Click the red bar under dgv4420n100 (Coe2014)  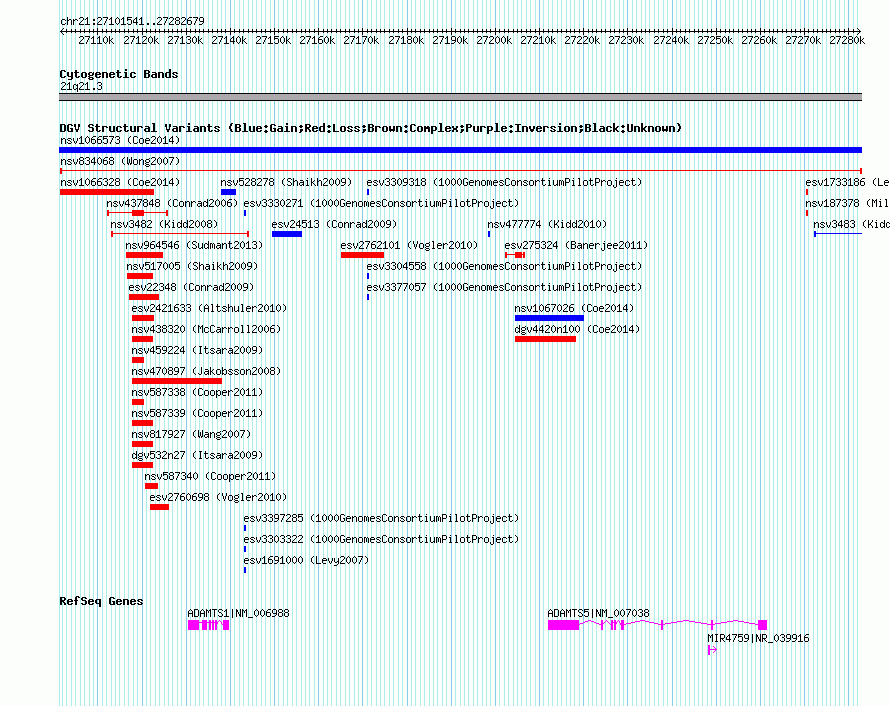click(545, 339)
